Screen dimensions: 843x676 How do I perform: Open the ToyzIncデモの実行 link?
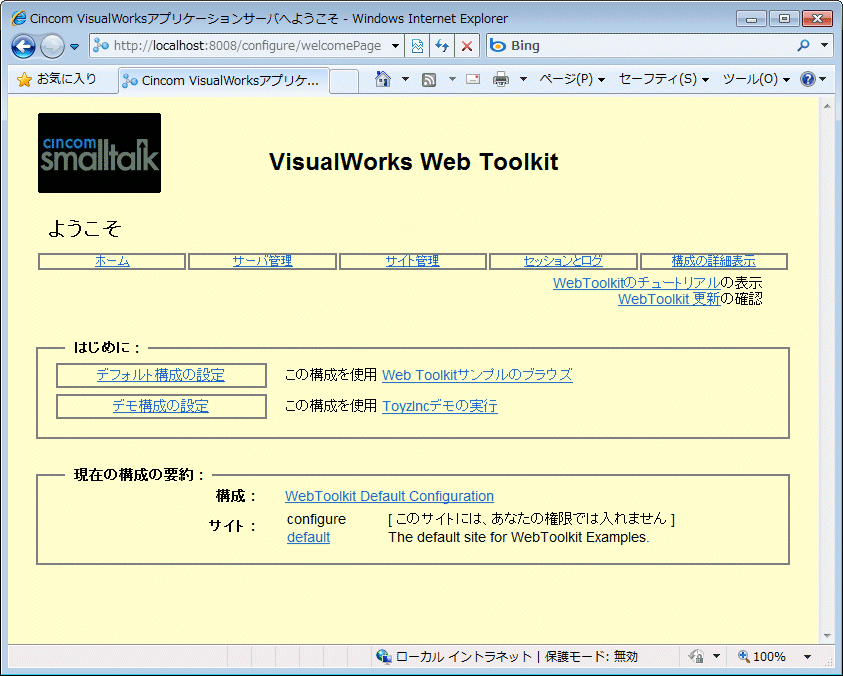tap(439, 406)
